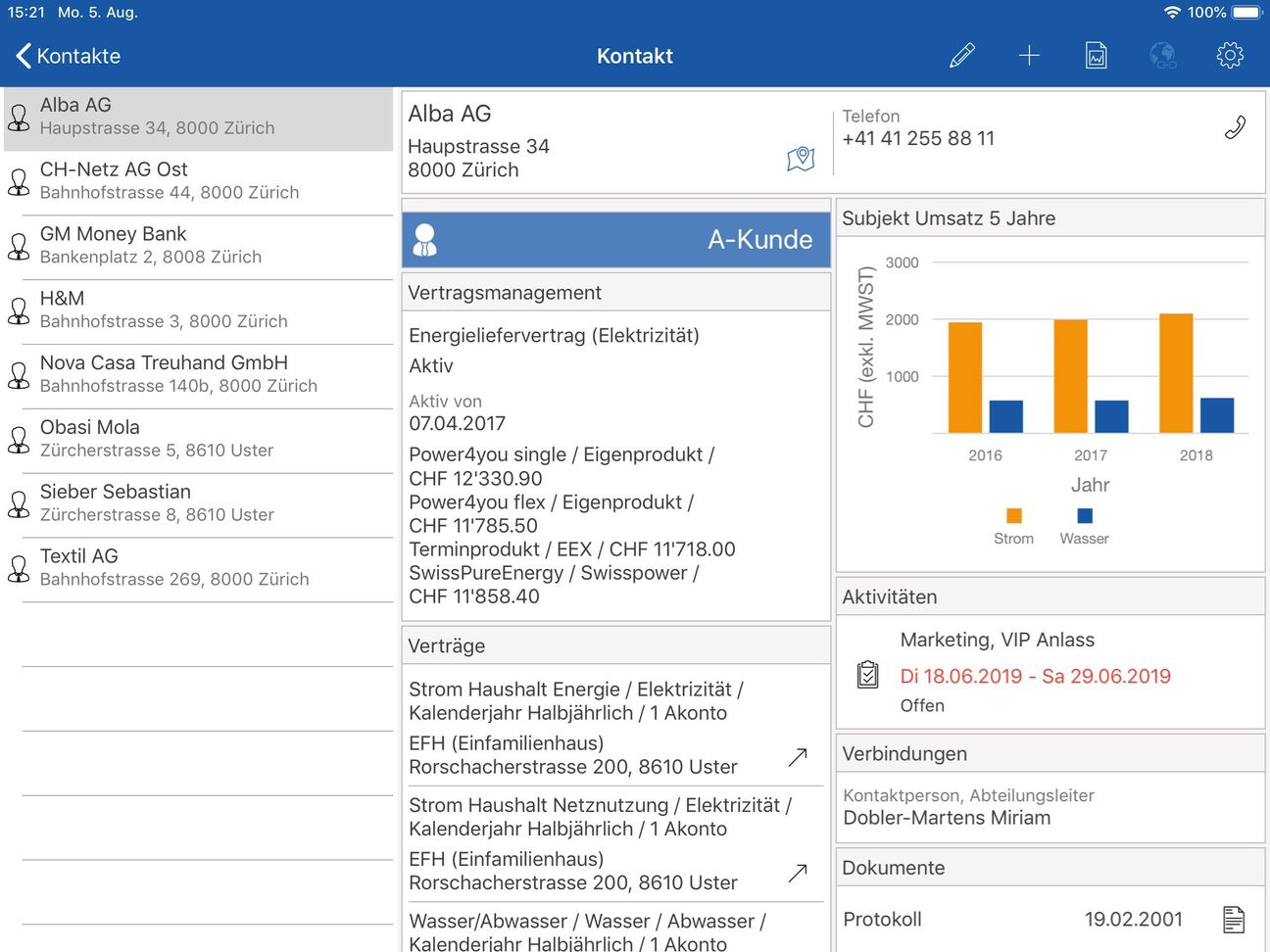Go back to Kontakte list
This screenshot has height=952, width=1270.
(68, 56)
